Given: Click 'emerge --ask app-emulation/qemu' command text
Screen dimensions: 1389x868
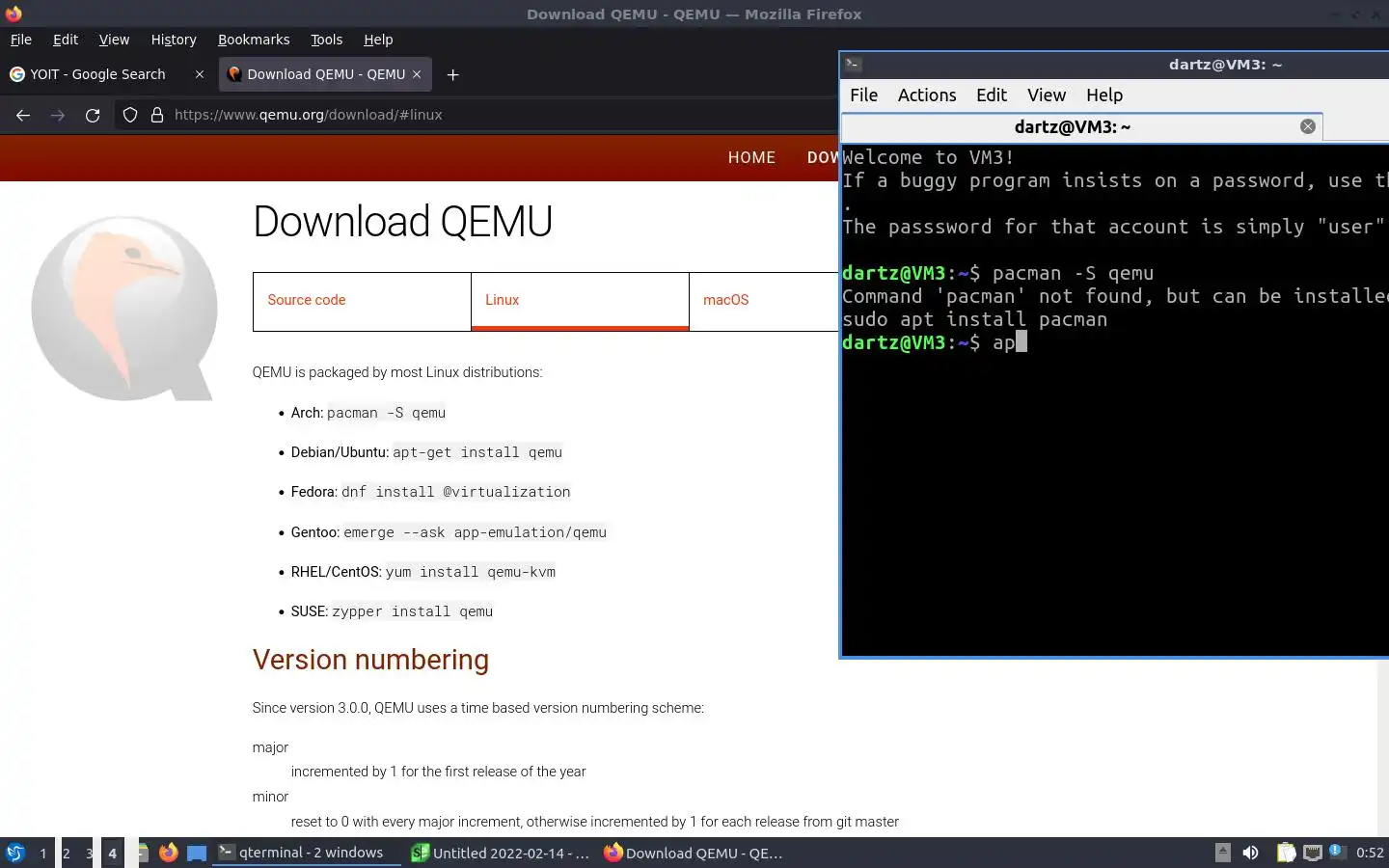Looking at the screenshot, I should pyautogui.click(x=475, y=532).
